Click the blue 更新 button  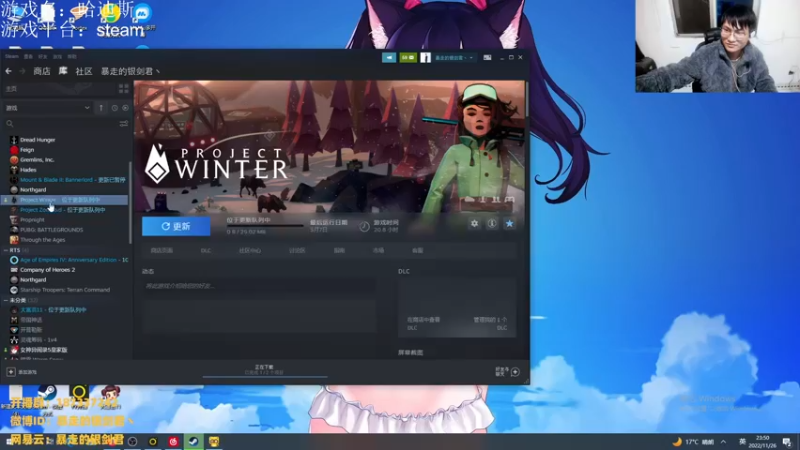176,226
